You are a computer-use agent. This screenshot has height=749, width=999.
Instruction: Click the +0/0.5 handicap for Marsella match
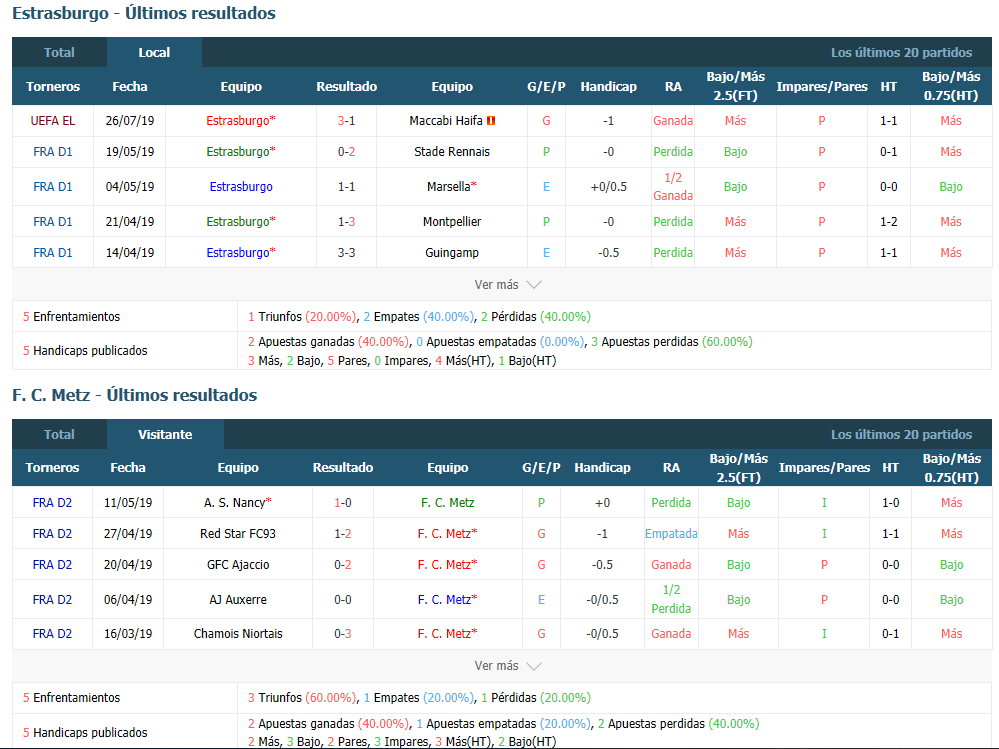[x=608, y=187]
